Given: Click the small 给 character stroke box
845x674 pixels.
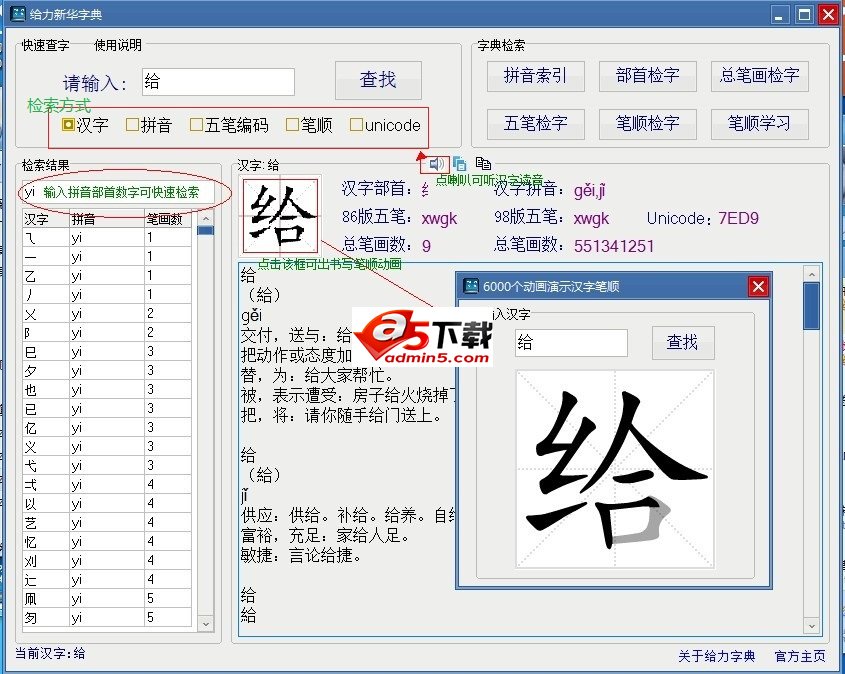Looking at the screenshot, I should (281, 216).
